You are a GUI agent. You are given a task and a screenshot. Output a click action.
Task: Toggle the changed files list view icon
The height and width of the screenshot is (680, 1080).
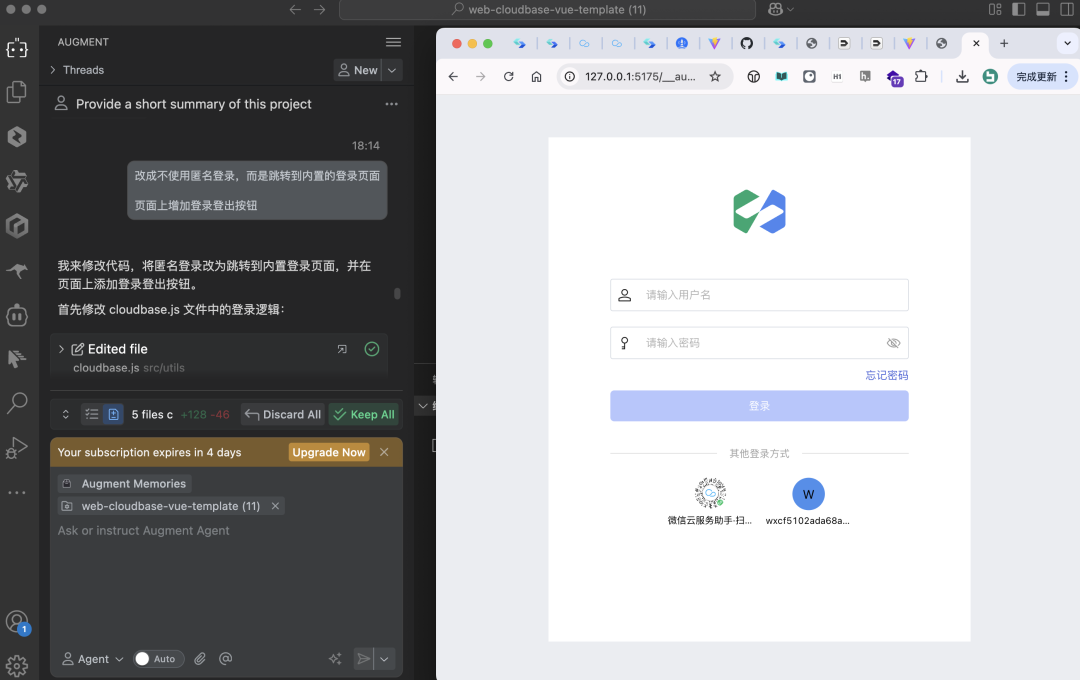[91, 413]
